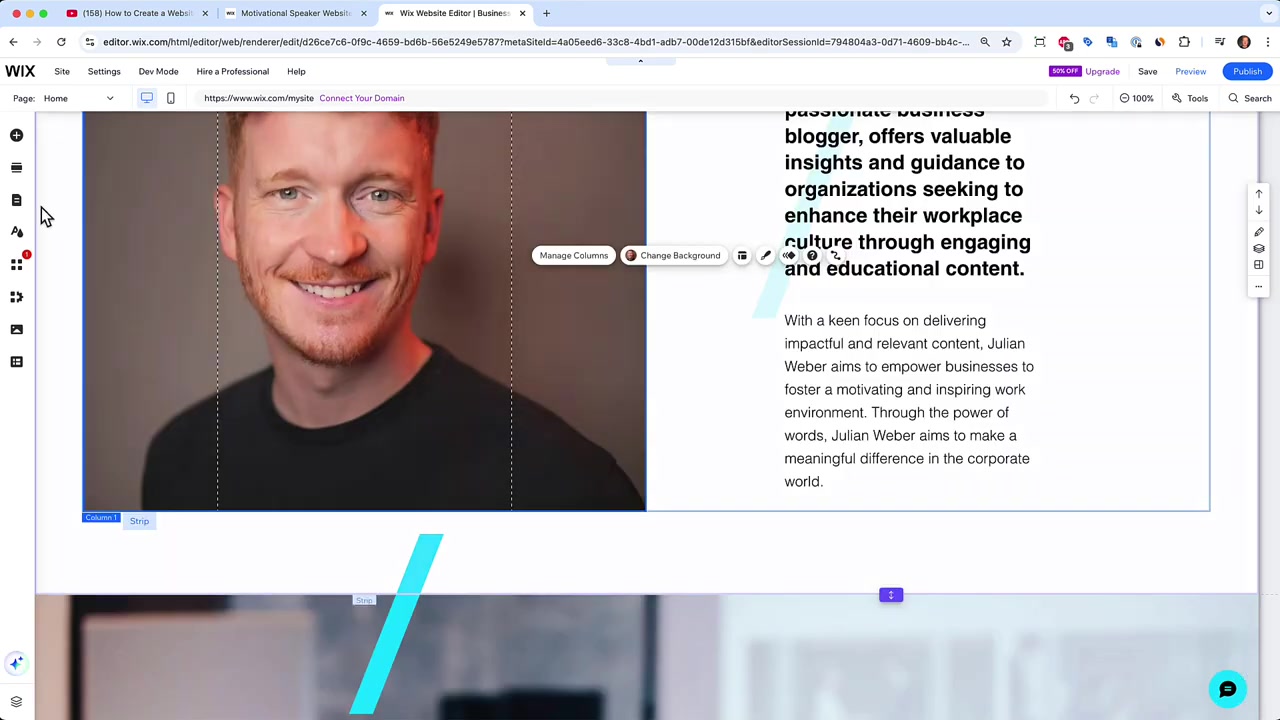This screenshot has width=1280, height=720.
Task: Open the Media sidebar icon
Action: (x=16, y=329)
